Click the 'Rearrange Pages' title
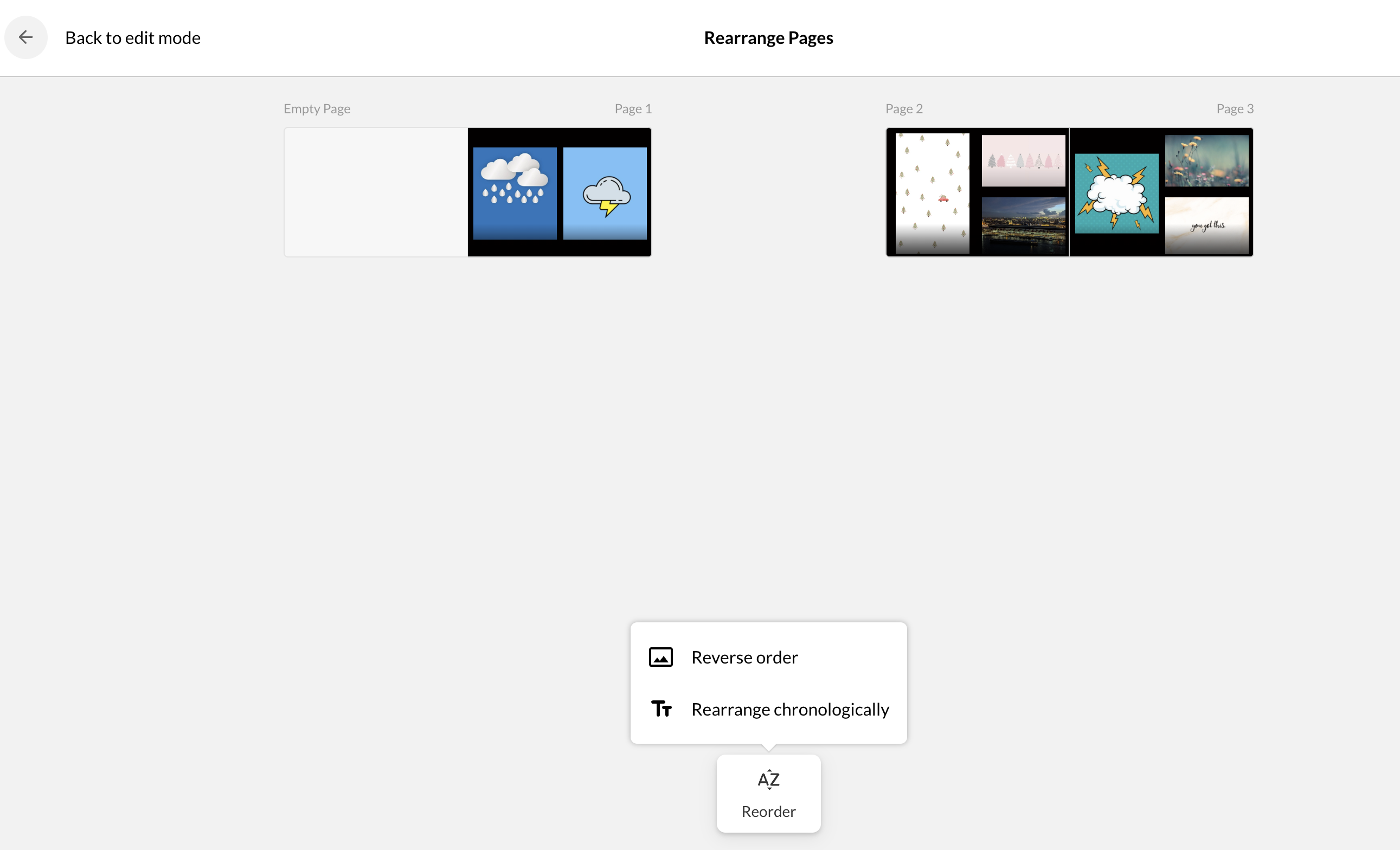This screenshot has width=1400, height=850. click(x=768, y=37)
